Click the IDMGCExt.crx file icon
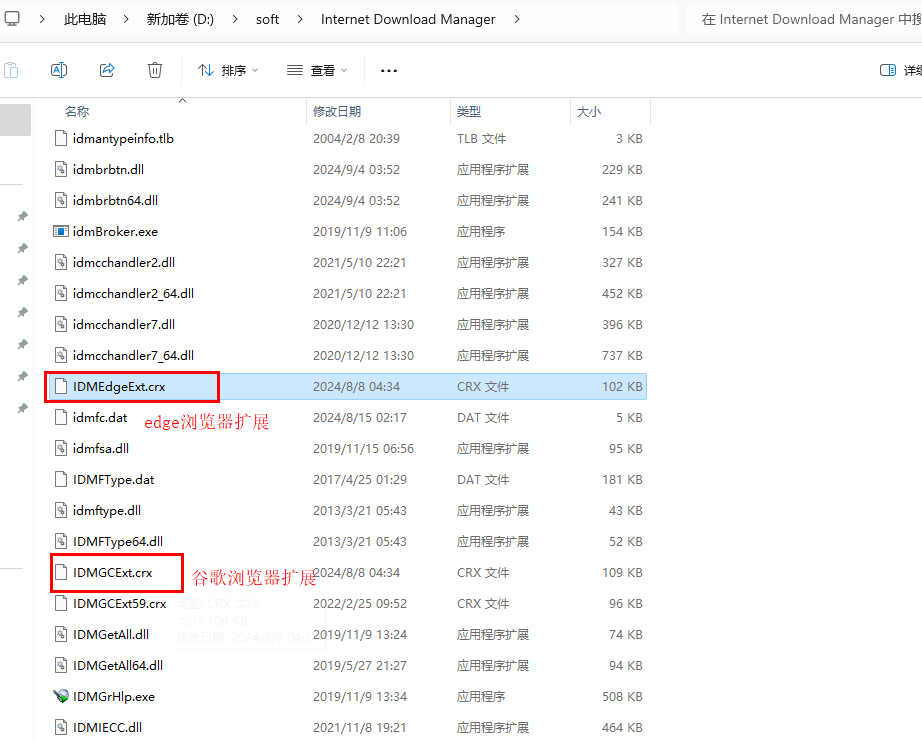Viewport: 922px width, 741px height. click(61, 573)
